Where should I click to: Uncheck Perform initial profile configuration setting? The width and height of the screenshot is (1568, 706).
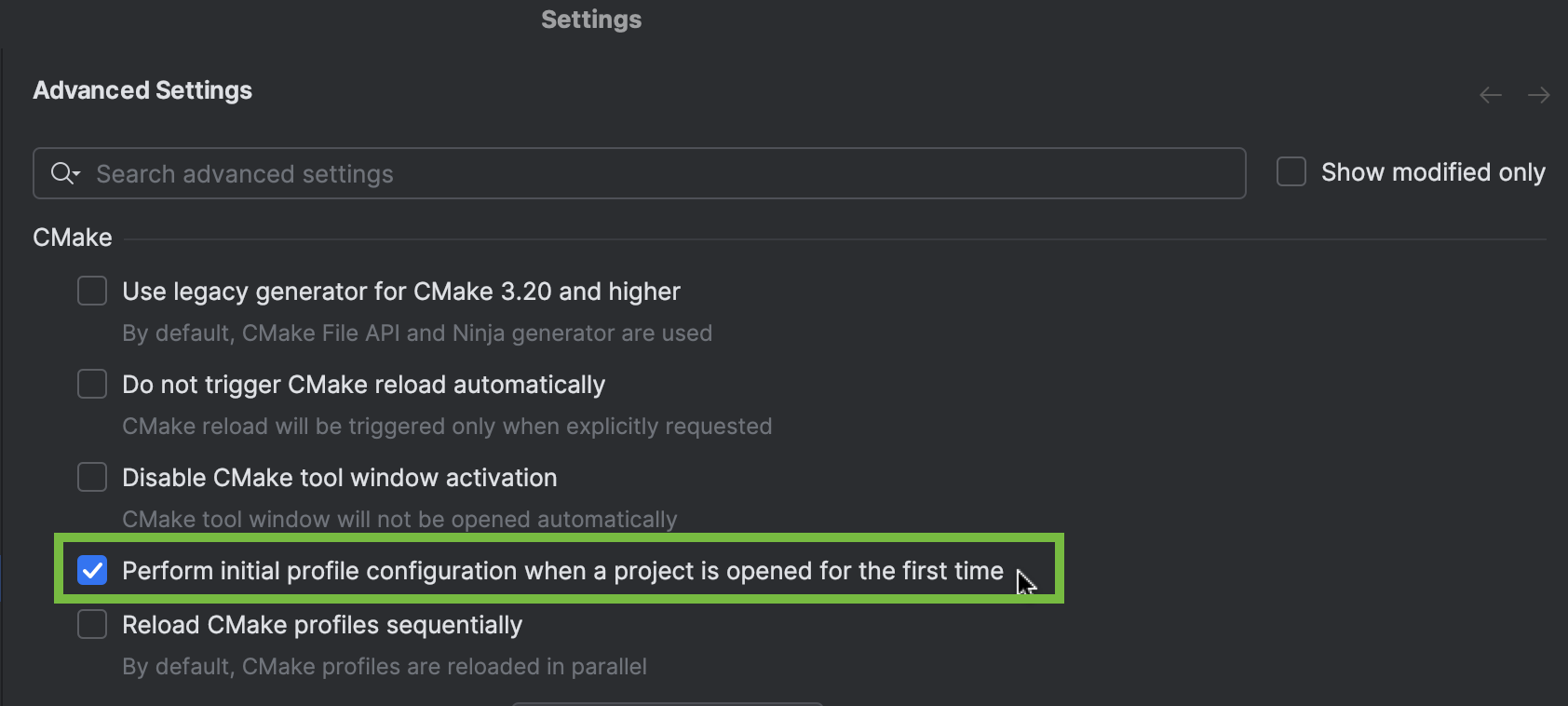tap(91, 570)
